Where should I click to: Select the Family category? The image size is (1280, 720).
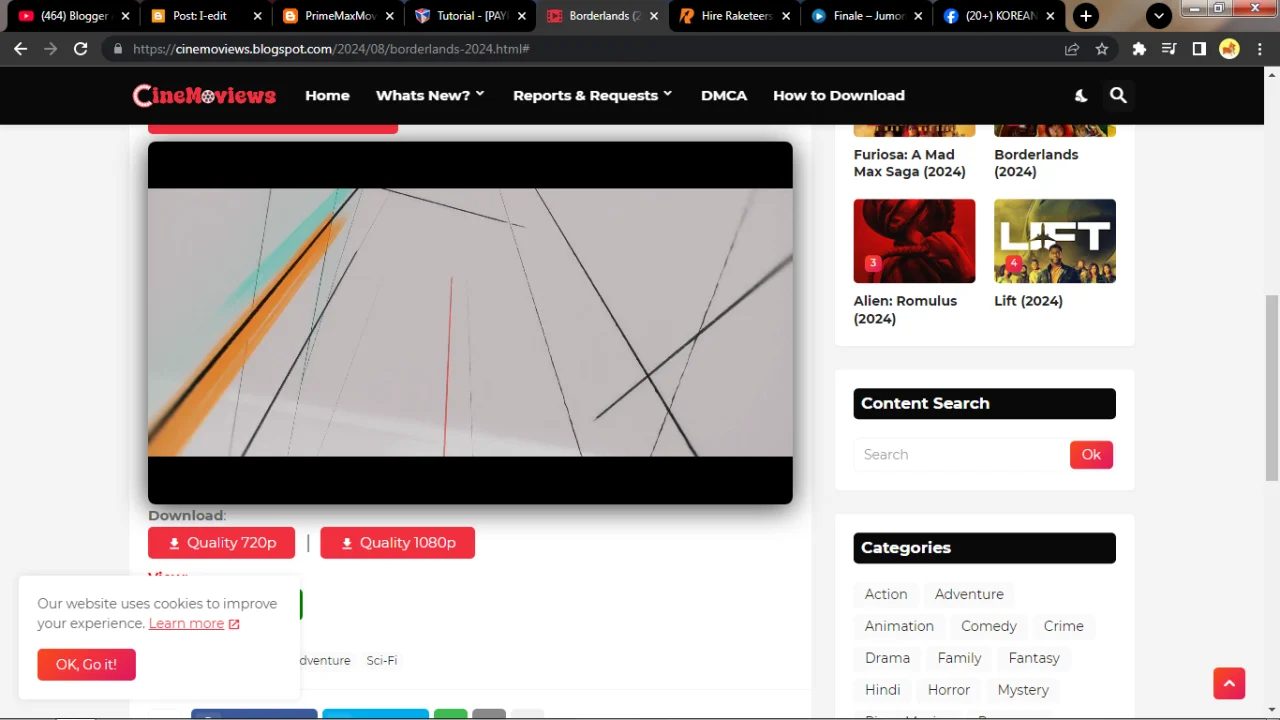959,658
